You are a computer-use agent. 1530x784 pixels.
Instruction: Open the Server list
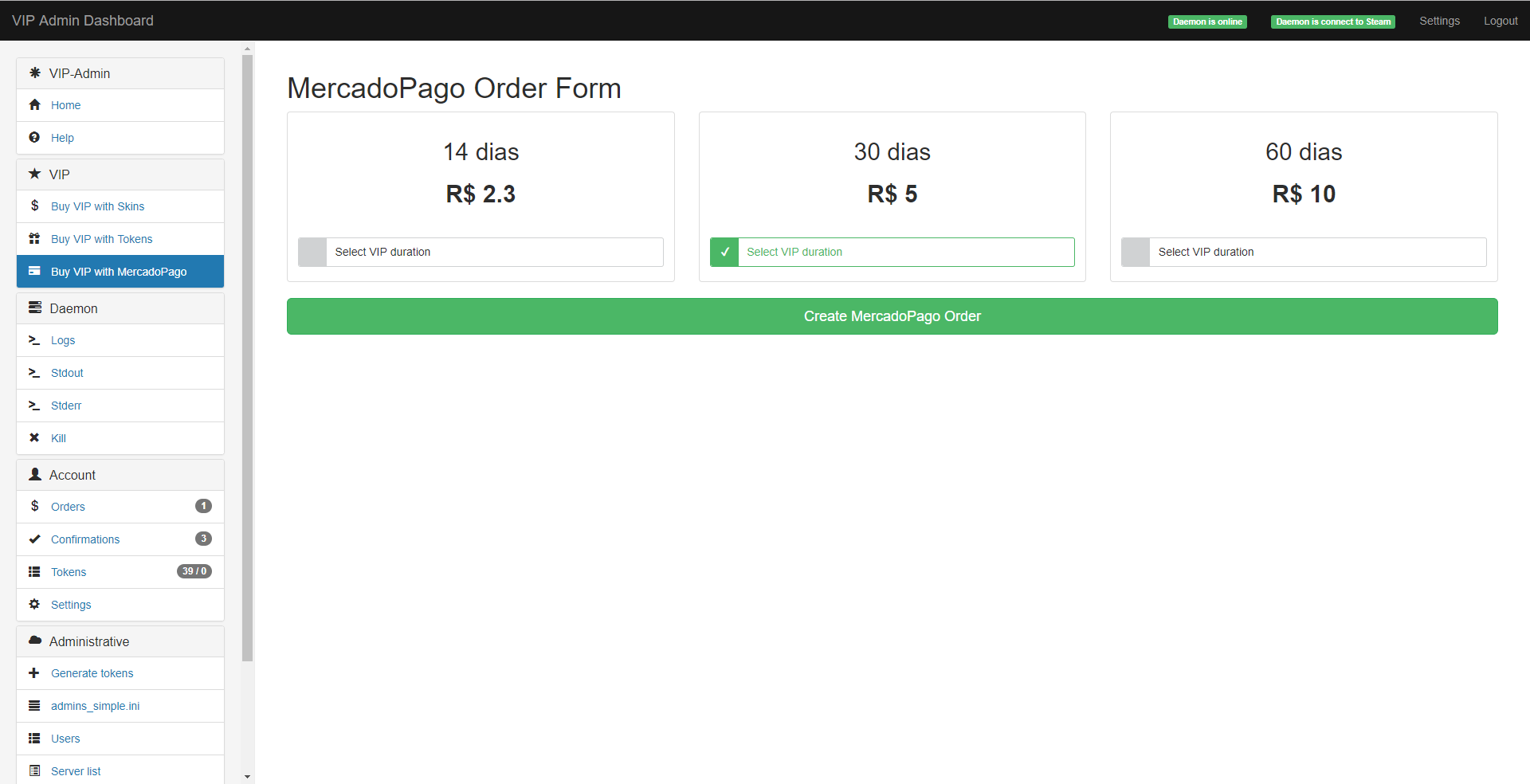pyautogui.click(x=120, y=770)
